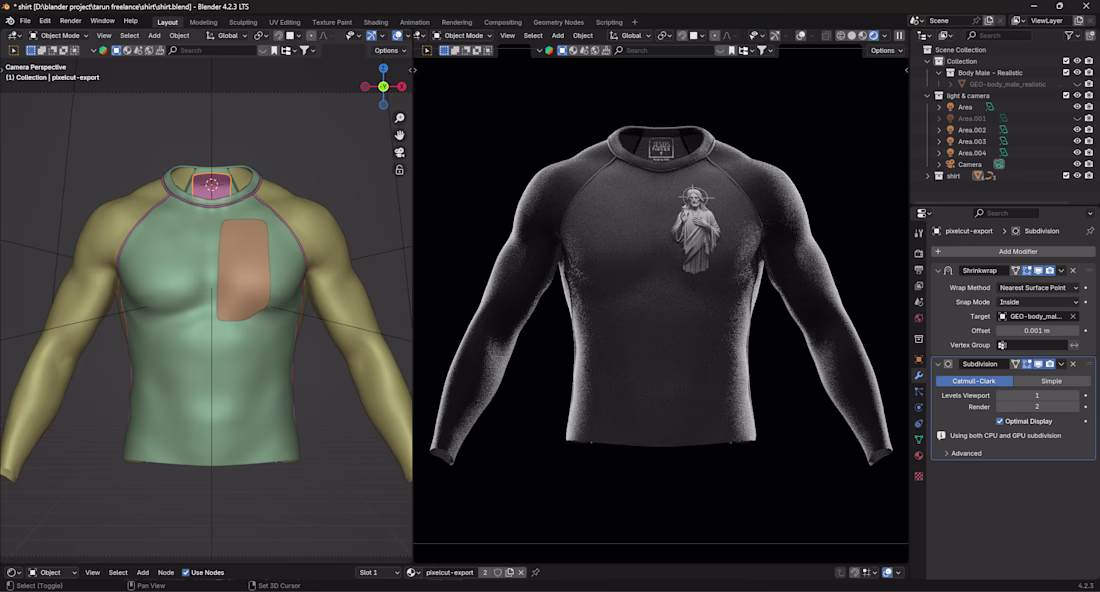Image resolution: width=1100 pixels, height=592 pixels.
Task: Click the Render levels value field
Action: pyautogui.click(x=1038, y=407)
